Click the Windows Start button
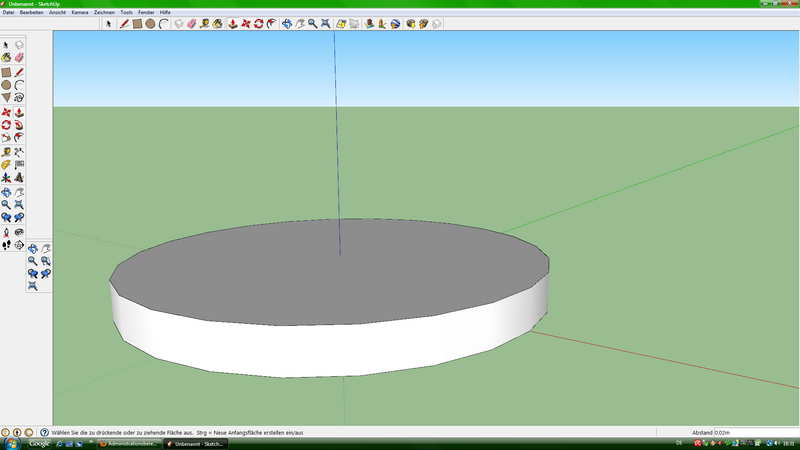Viewport: 800px width, 450px height. (13, 443)
